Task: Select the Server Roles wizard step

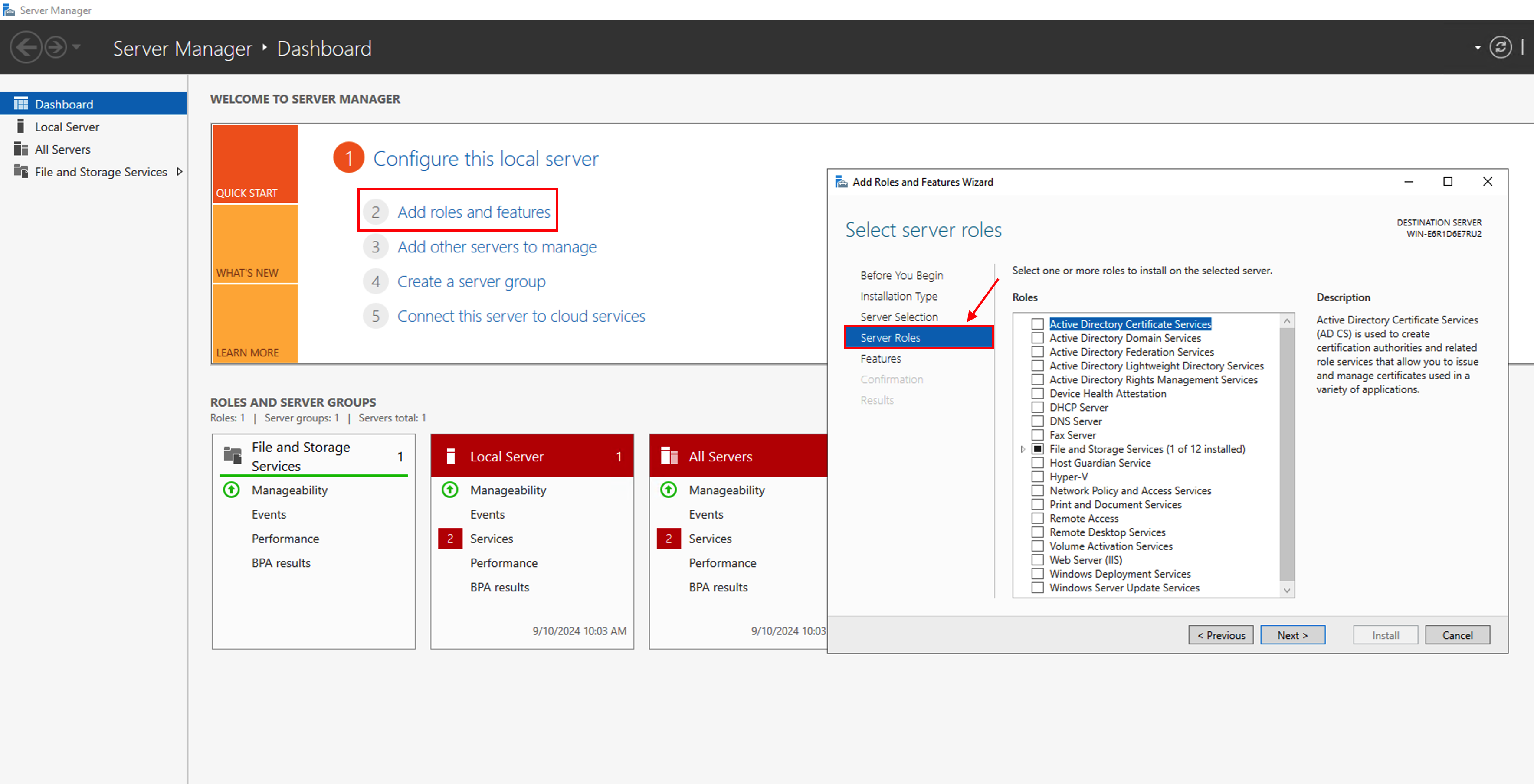Action: [x=919, y=337]
